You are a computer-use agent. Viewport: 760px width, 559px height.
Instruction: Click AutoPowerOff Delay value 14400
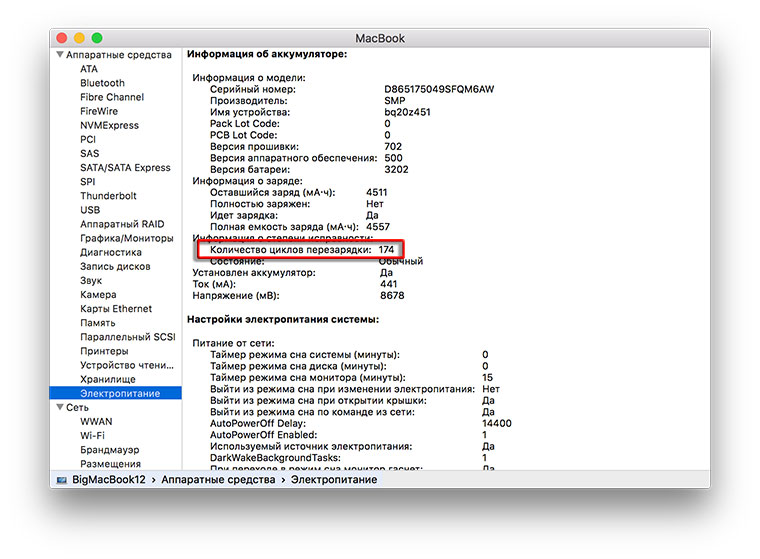coord(497,423)
